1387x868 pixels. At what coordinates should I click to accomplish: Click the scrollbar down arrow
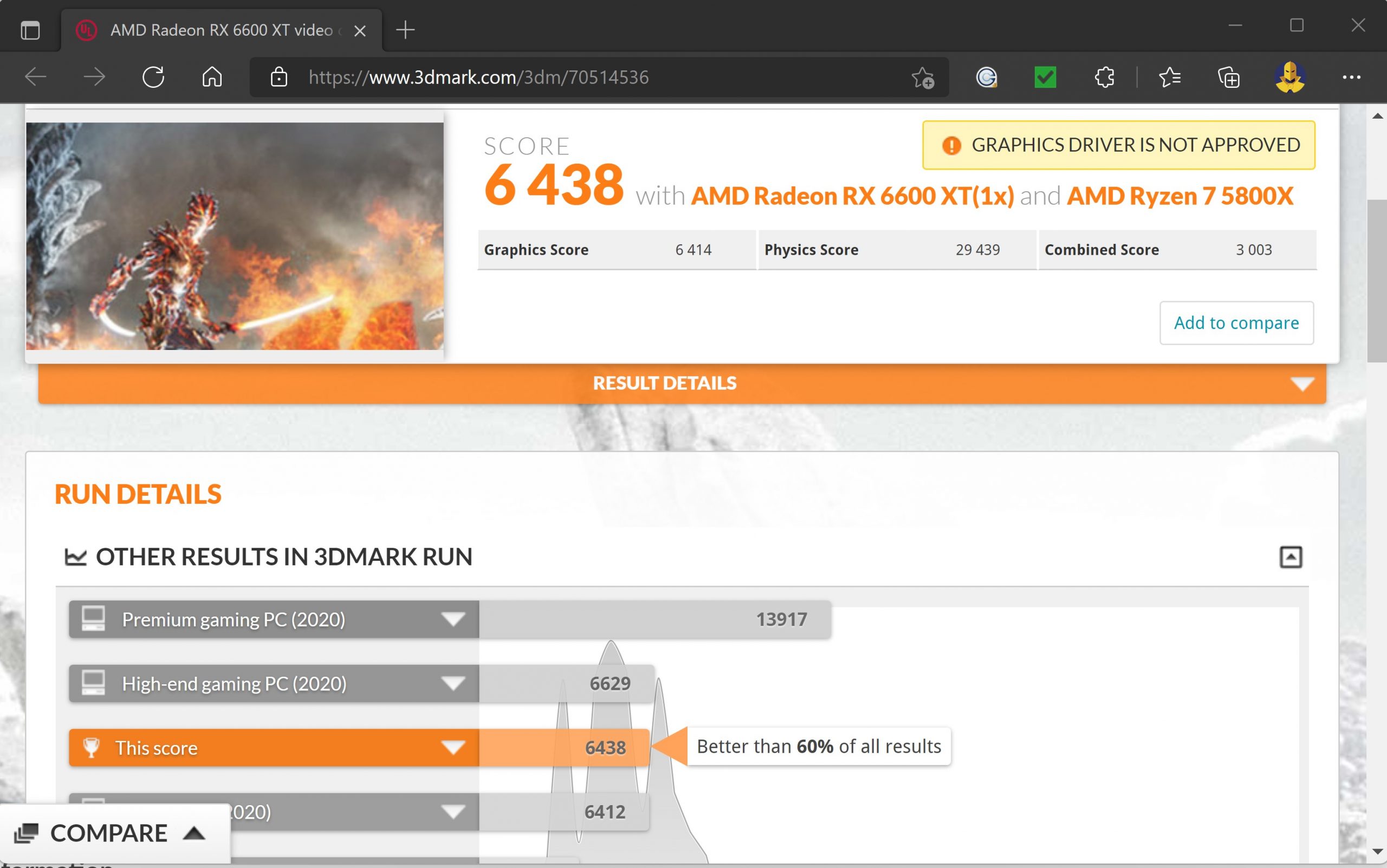coord(1377,851)
